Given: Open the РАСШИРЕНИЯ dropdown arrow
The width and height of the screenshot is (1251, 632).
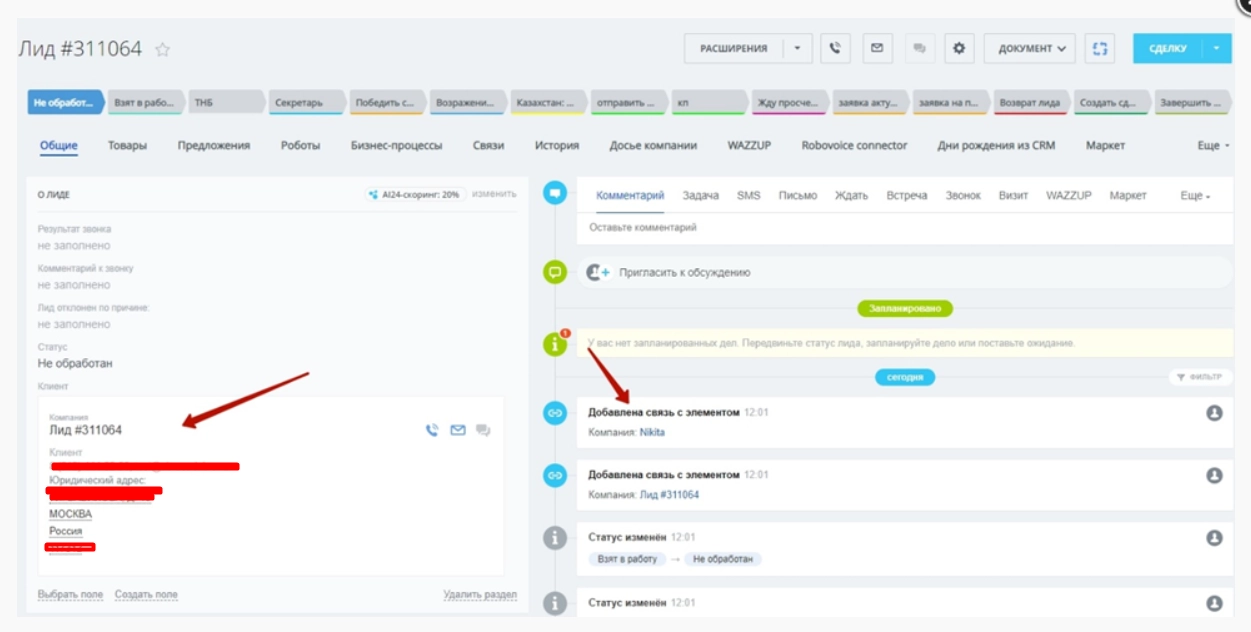Looking at the screenshot, I should coord(796,49).
